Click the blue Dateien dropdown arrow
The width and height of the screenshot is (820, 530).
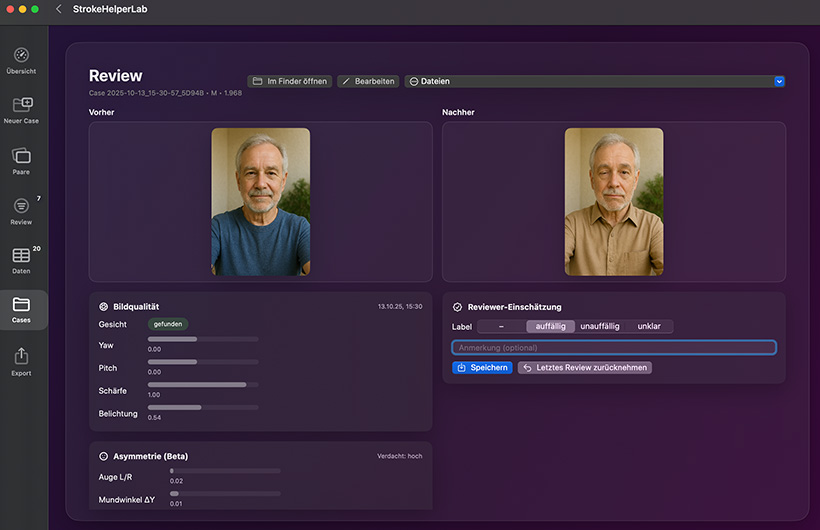pos(779,81)
